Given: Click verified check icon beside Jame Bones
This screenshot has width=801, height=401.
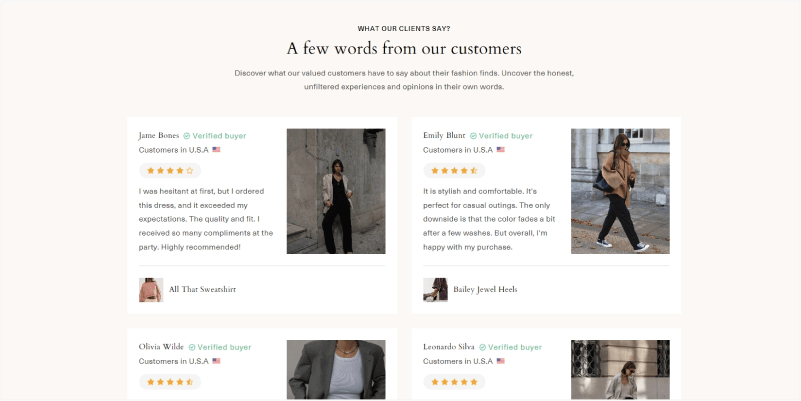Looking at the screenshot, I should (187, 136).
